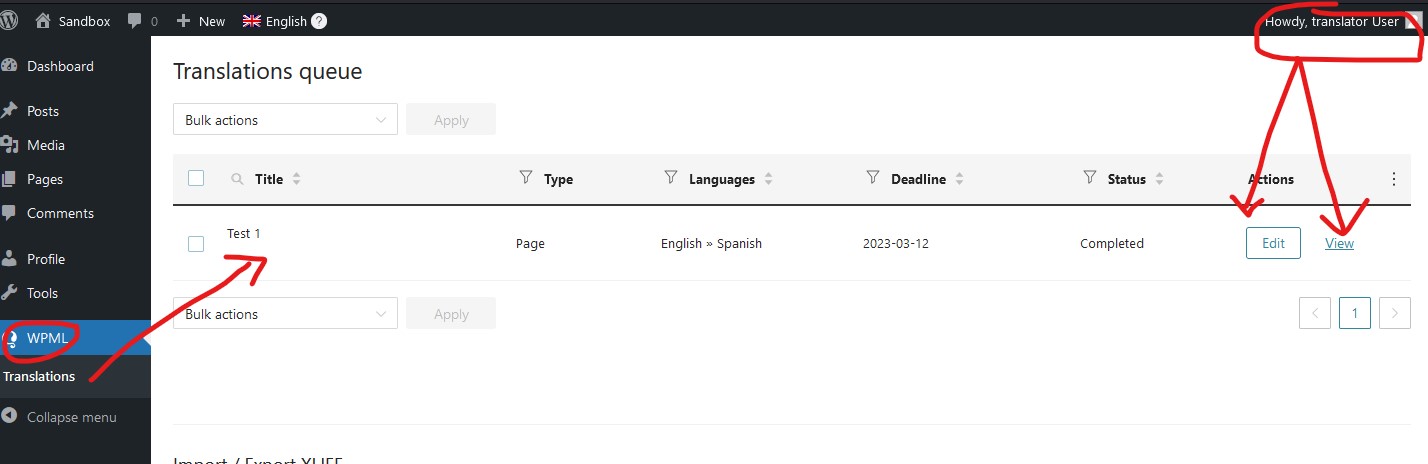Sort by Title using sort arrows
Image resolution: width=1428 pixels, height=464 pixels.
point(296,179)
